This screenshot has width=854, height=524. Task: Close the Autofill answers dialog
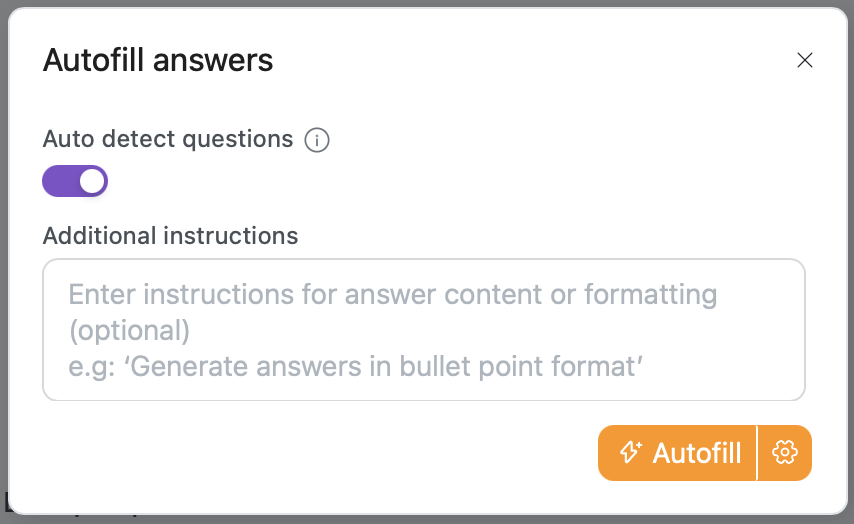(x=804, y=60)
